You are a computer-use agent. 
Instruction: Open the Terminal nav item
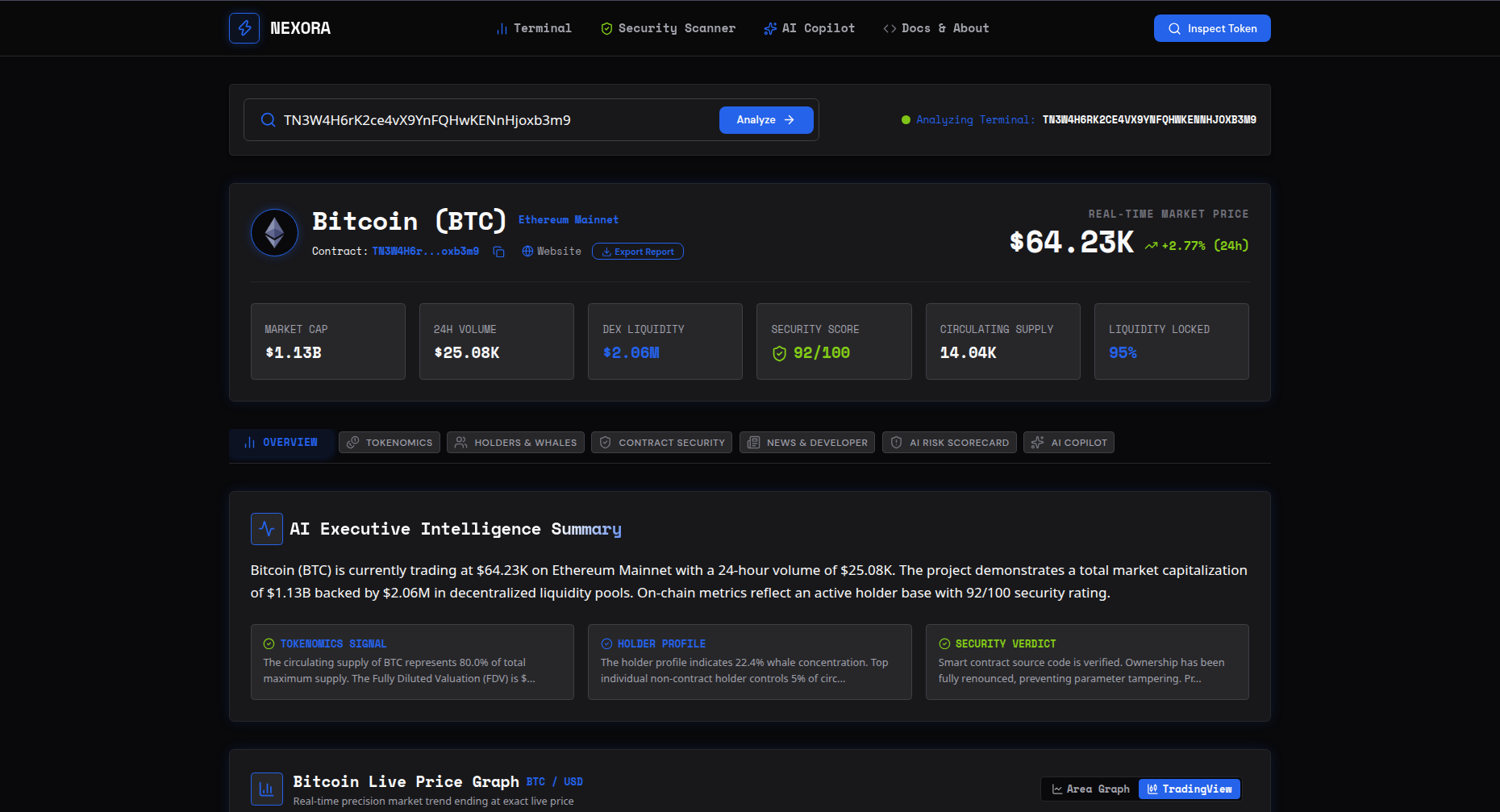pyautogui.click(x=534, y=28)
